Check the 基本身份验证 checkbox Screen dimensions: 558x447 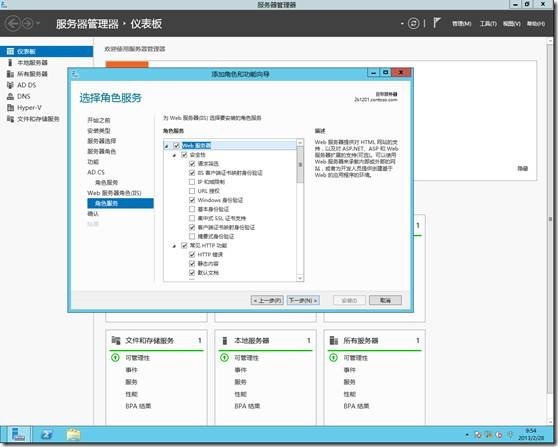(x=192, y=209)
